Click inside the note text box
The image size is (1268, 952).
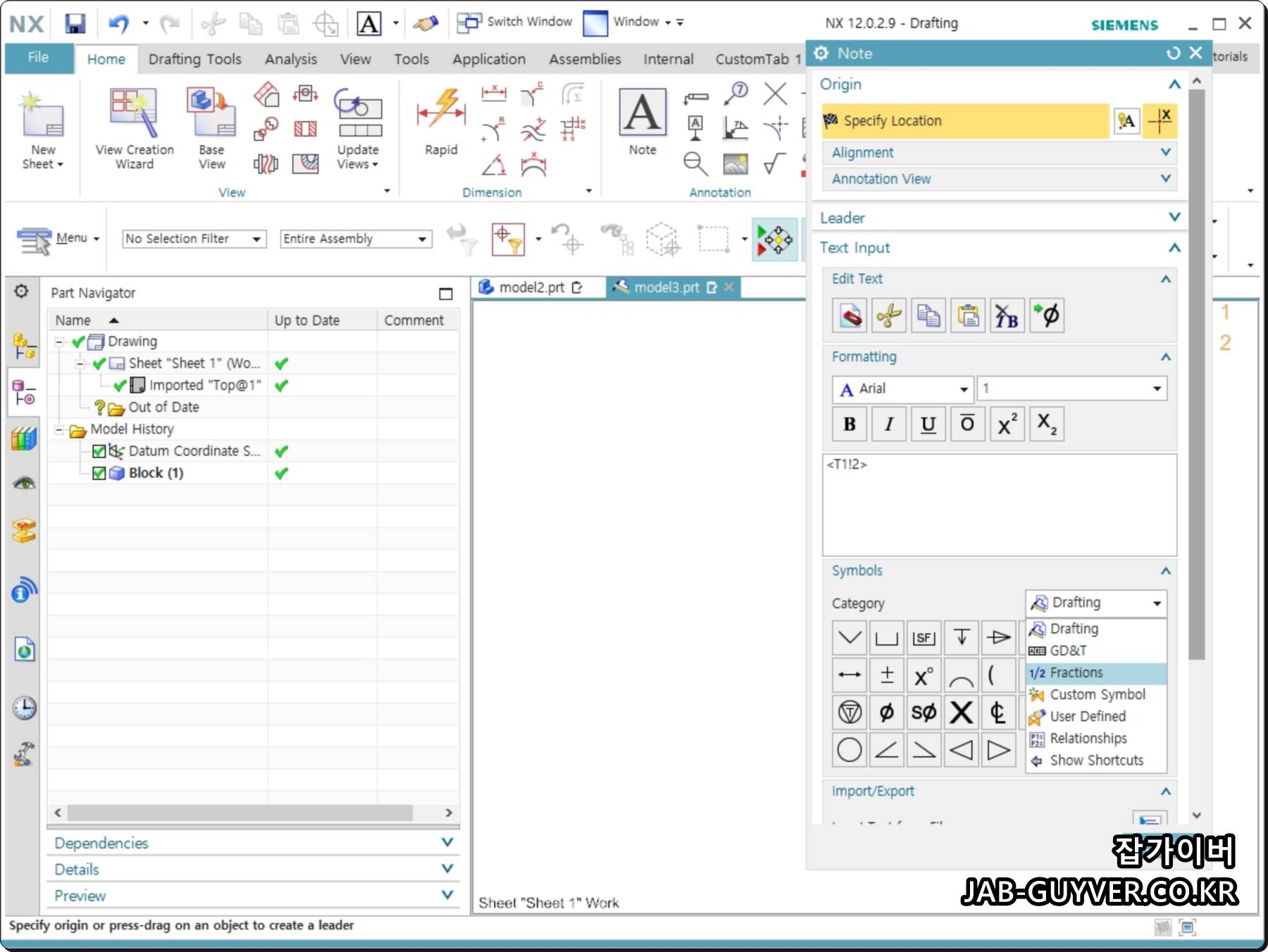click(999, 506)
